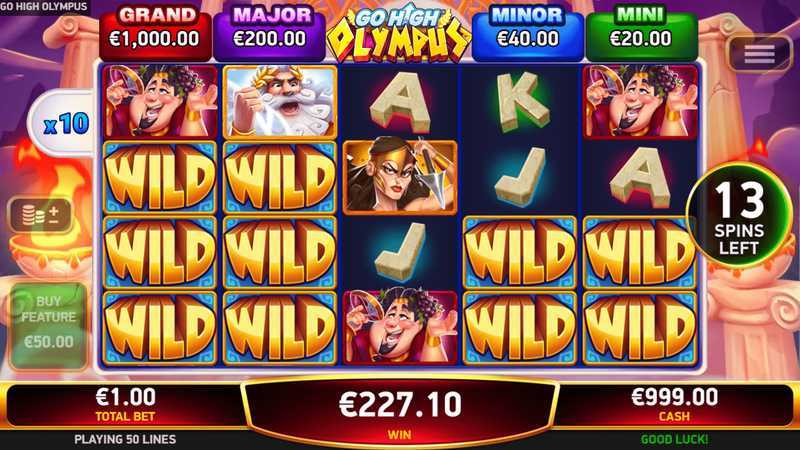Click the Buy Feature €50.00 button
Image resolution: width=800 pixels, height=450 pixels.
(x=48, y=326)
